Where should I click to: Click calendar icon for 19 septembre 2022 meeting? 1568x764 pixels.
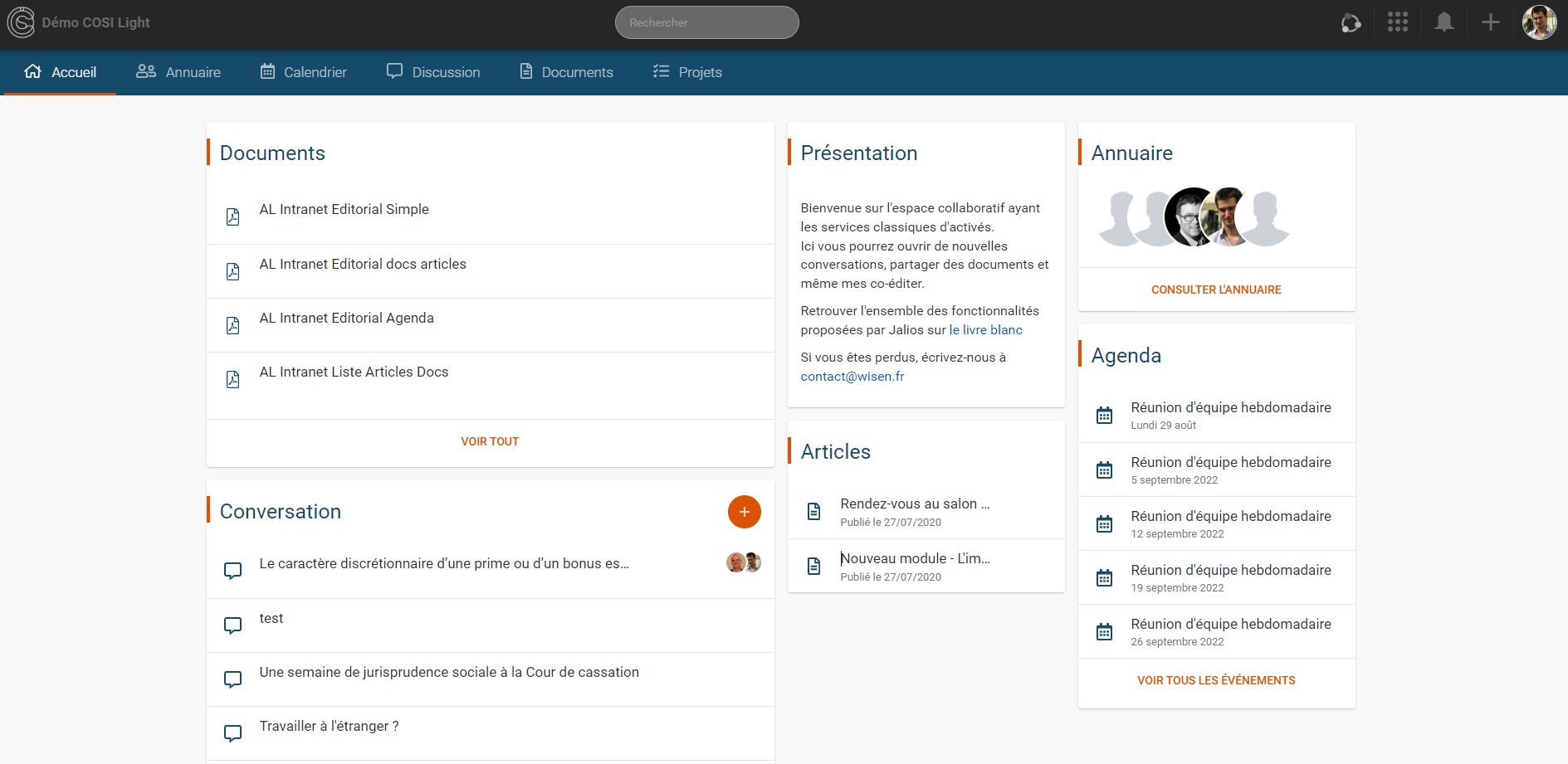1105,577
